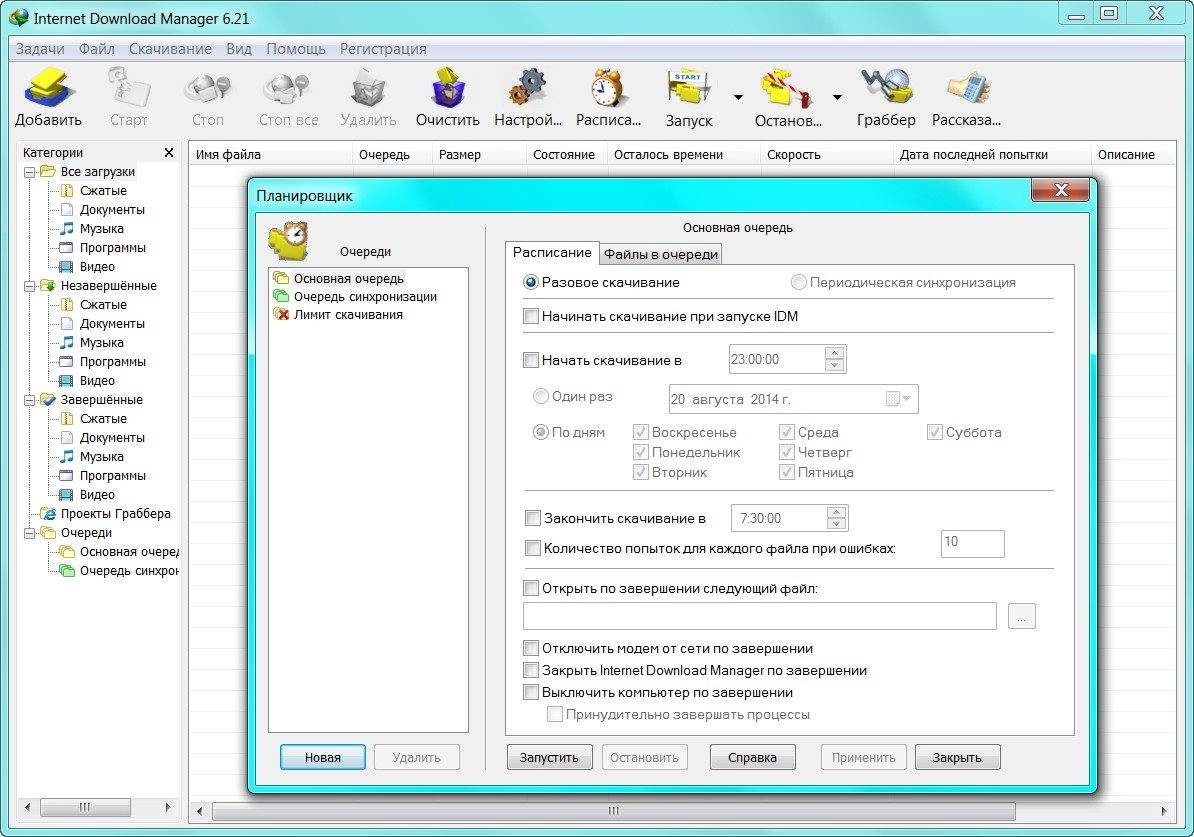Click the Стоп все toolbar icon
Viewport: 1194px width, 837px height.
pyautogui.click(x=288, y=97)
